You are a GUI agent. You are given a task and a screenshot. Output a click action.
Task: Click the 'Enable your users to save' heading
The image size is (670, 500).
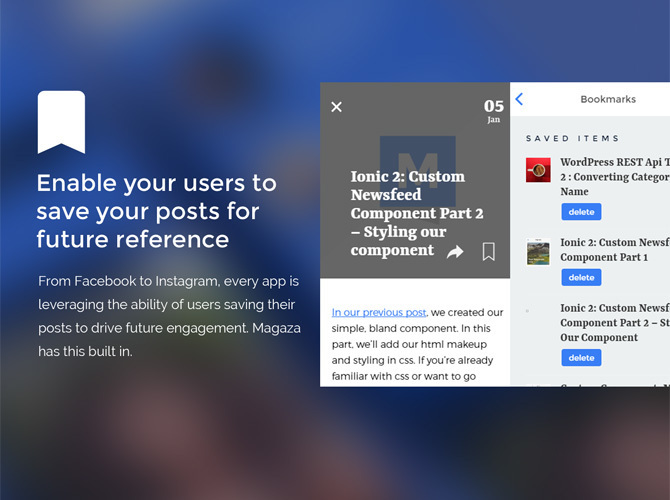tap(156, 211)
